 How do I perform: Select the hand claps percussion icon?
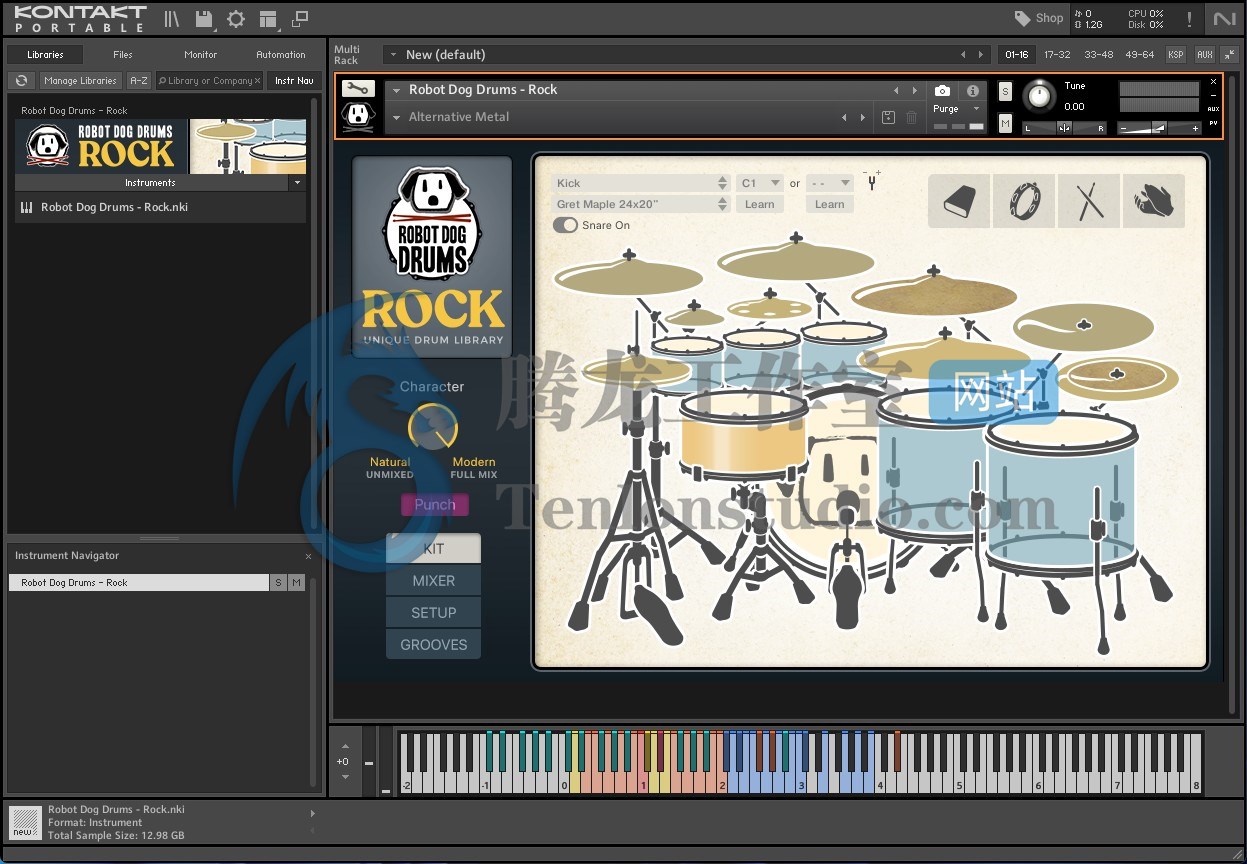coord(1153,201)
